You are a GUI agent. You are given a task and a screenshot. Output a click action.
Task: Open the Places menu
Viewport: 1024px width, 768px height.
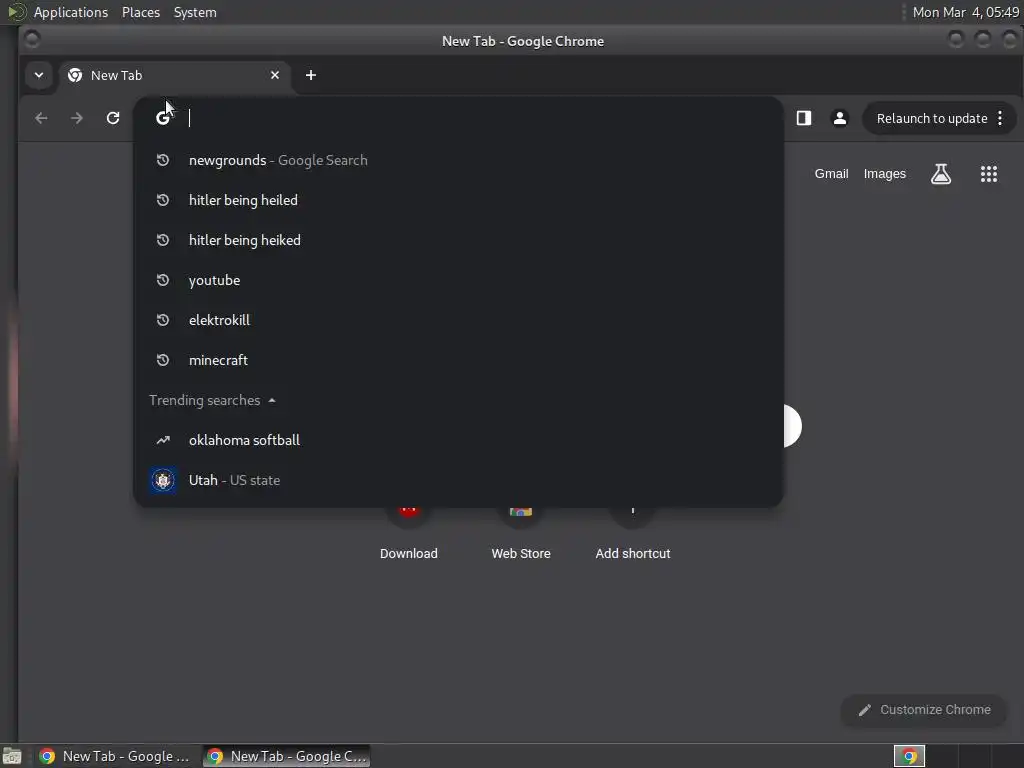click(x=141, y=12)
